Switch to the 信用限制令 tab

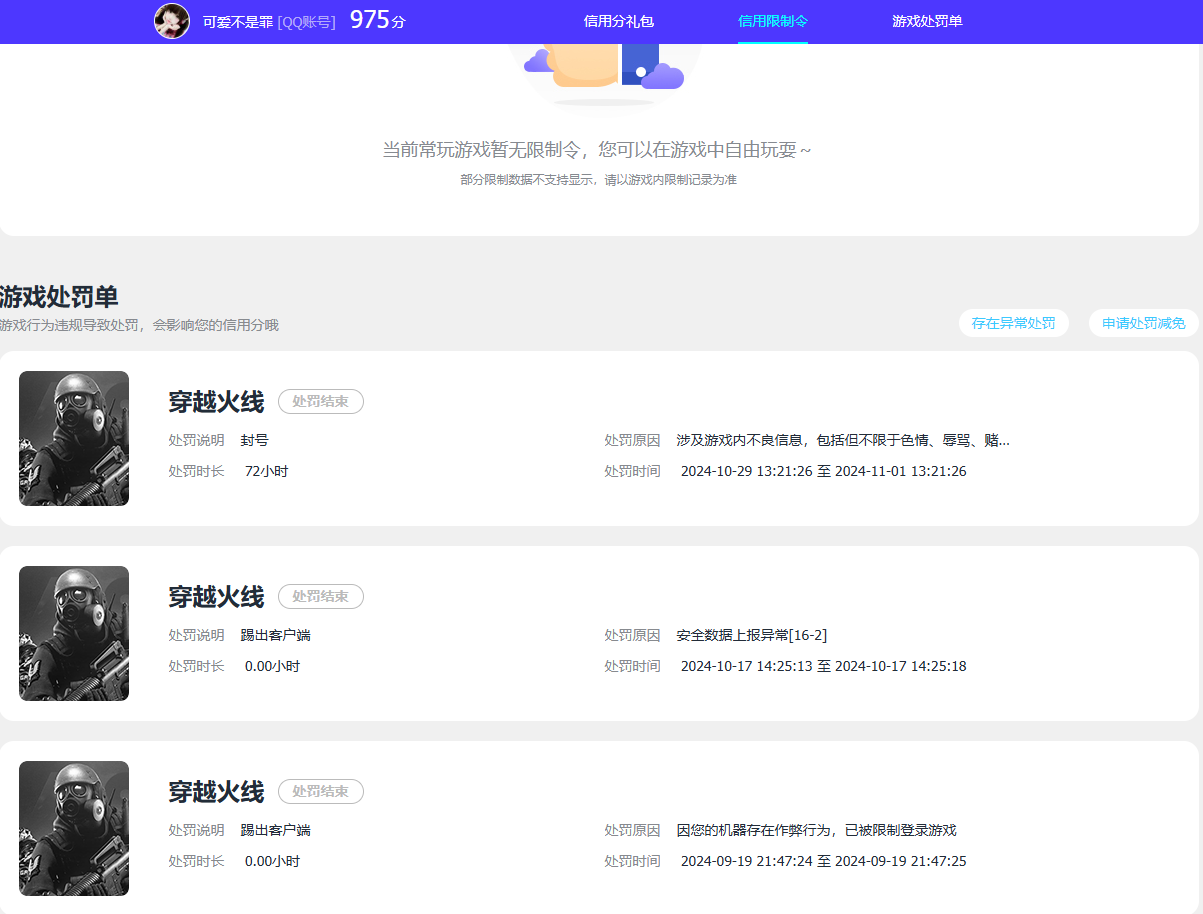(x=773, y=21)
